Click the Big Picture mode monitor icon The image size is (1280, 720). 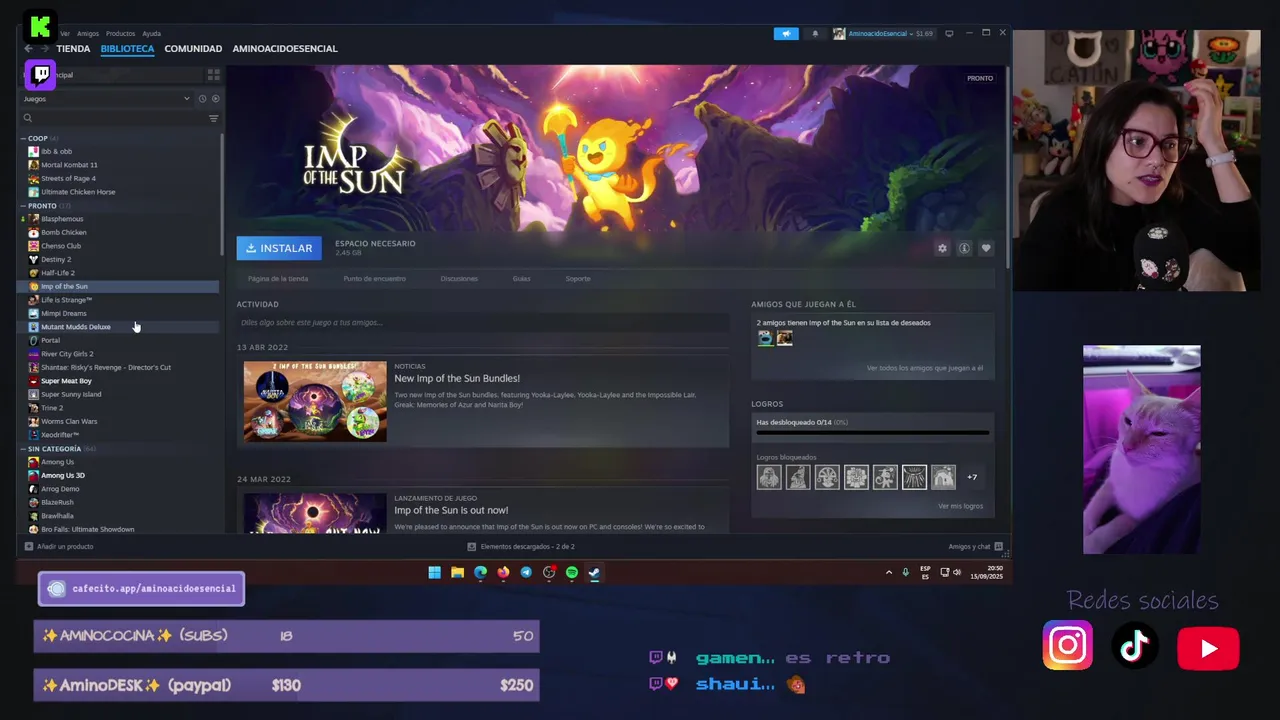click(949, 33)
